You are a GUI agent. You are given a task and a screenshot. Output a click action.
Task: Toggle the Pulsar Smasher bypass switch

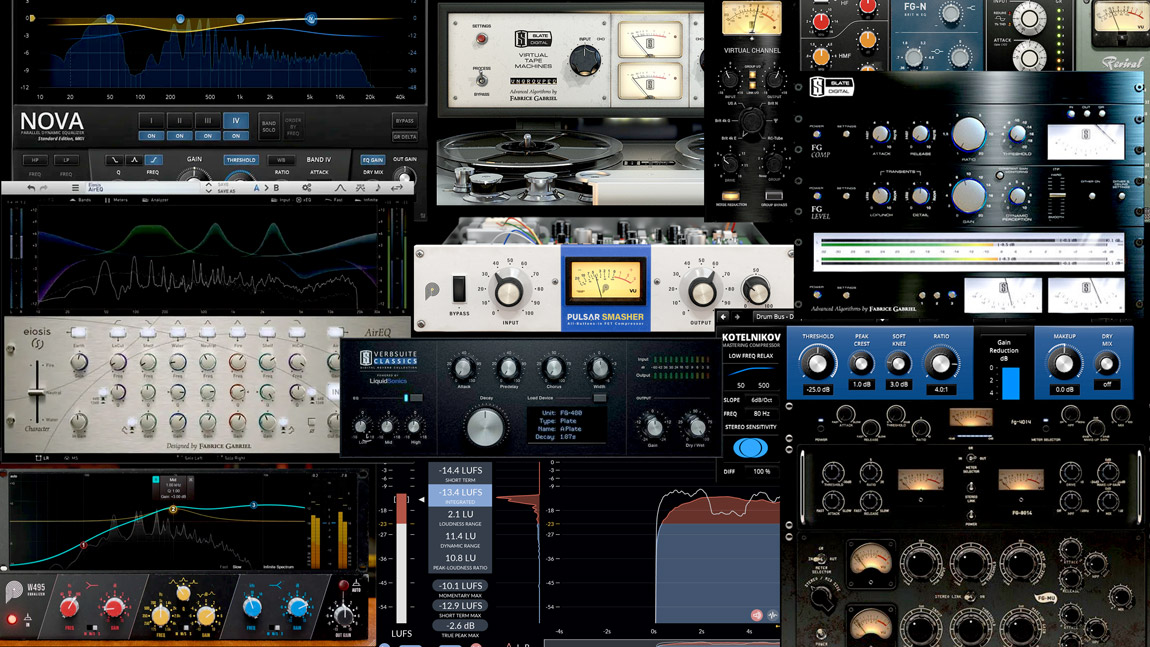(459, 289)
